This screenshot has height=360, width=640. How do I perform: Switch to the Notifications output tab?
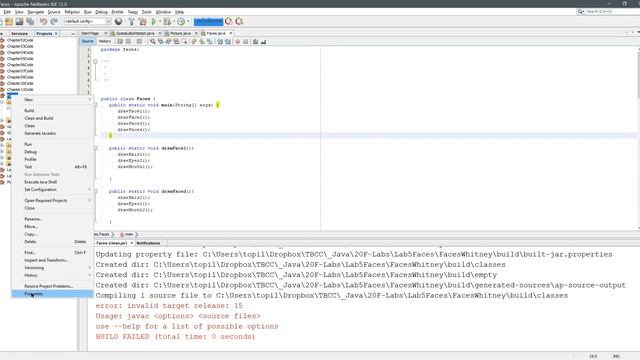148,243
